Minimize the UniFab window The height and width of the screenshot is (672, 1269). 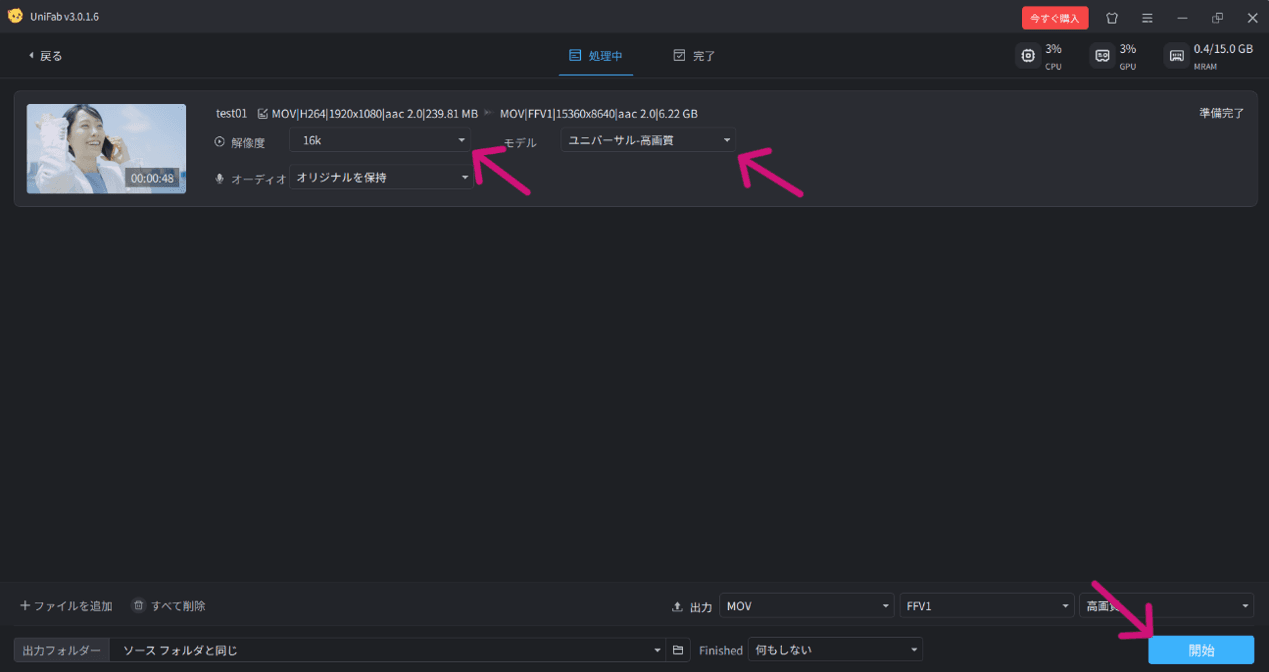[1183, 18]
